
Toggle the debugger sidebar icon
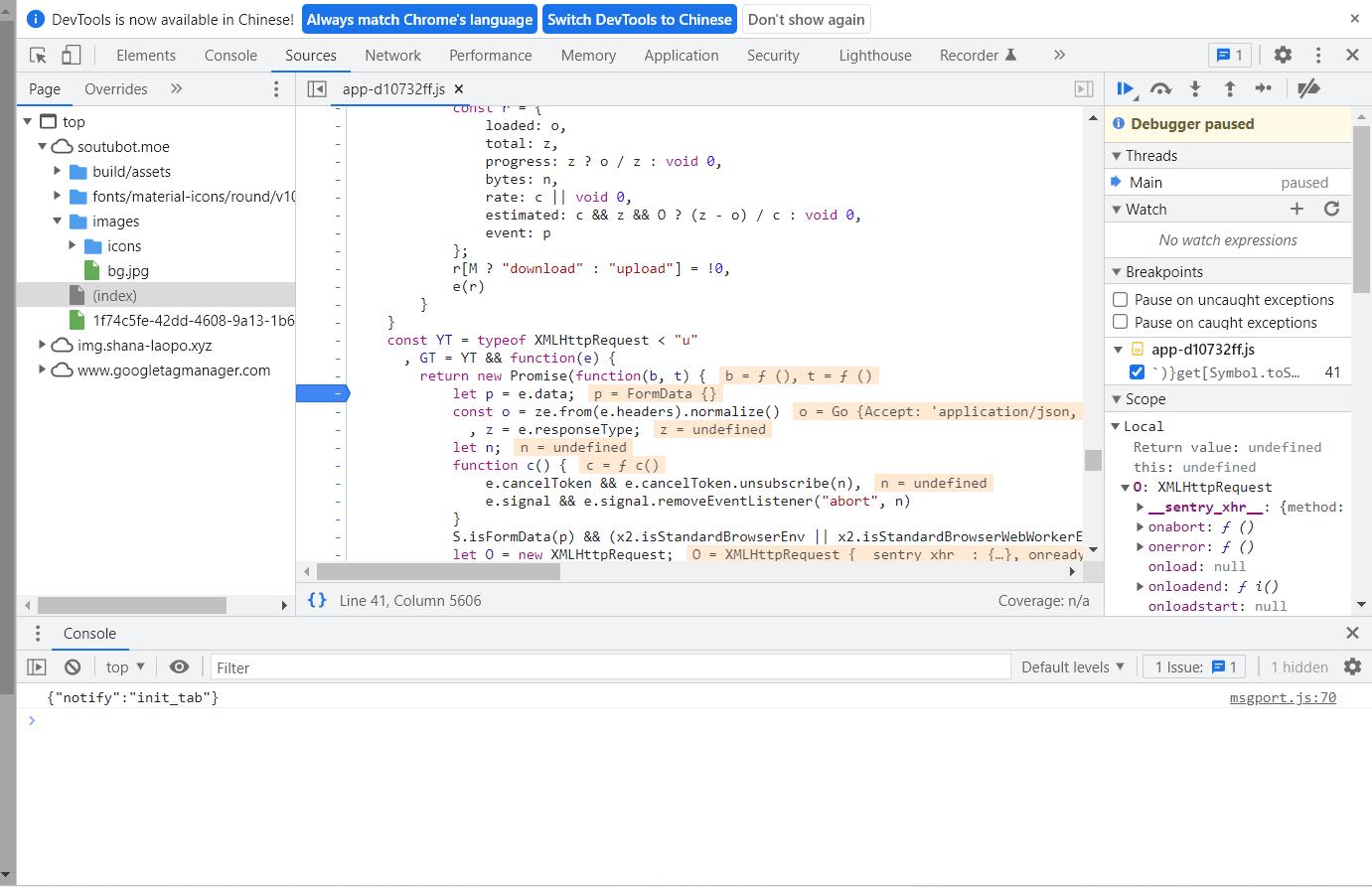tap(1084, 89)
